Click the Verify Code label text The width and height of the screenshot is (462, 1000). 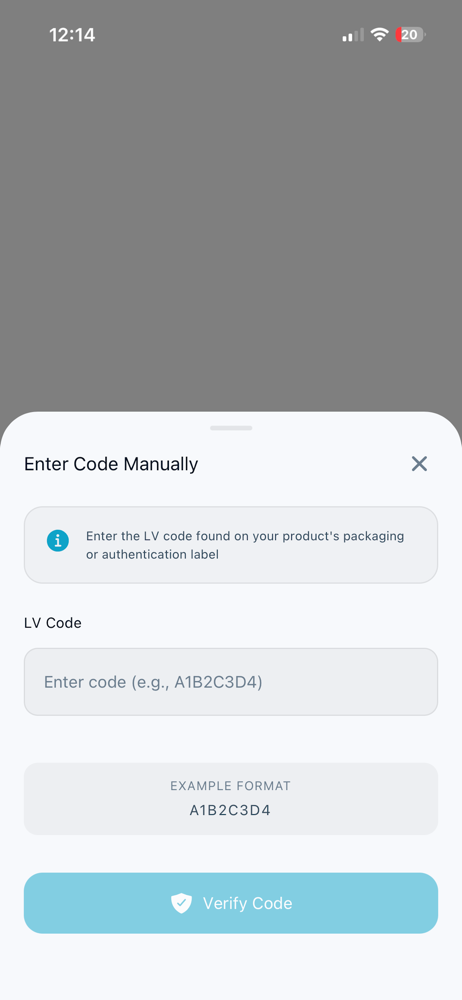pos(248,903)
